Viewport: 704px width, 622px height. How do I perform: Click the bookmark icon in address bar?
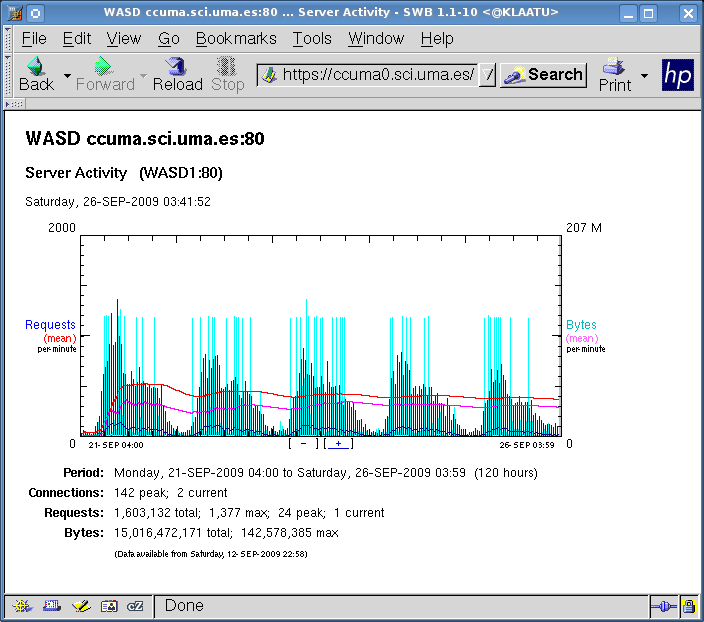pos(269,75)
